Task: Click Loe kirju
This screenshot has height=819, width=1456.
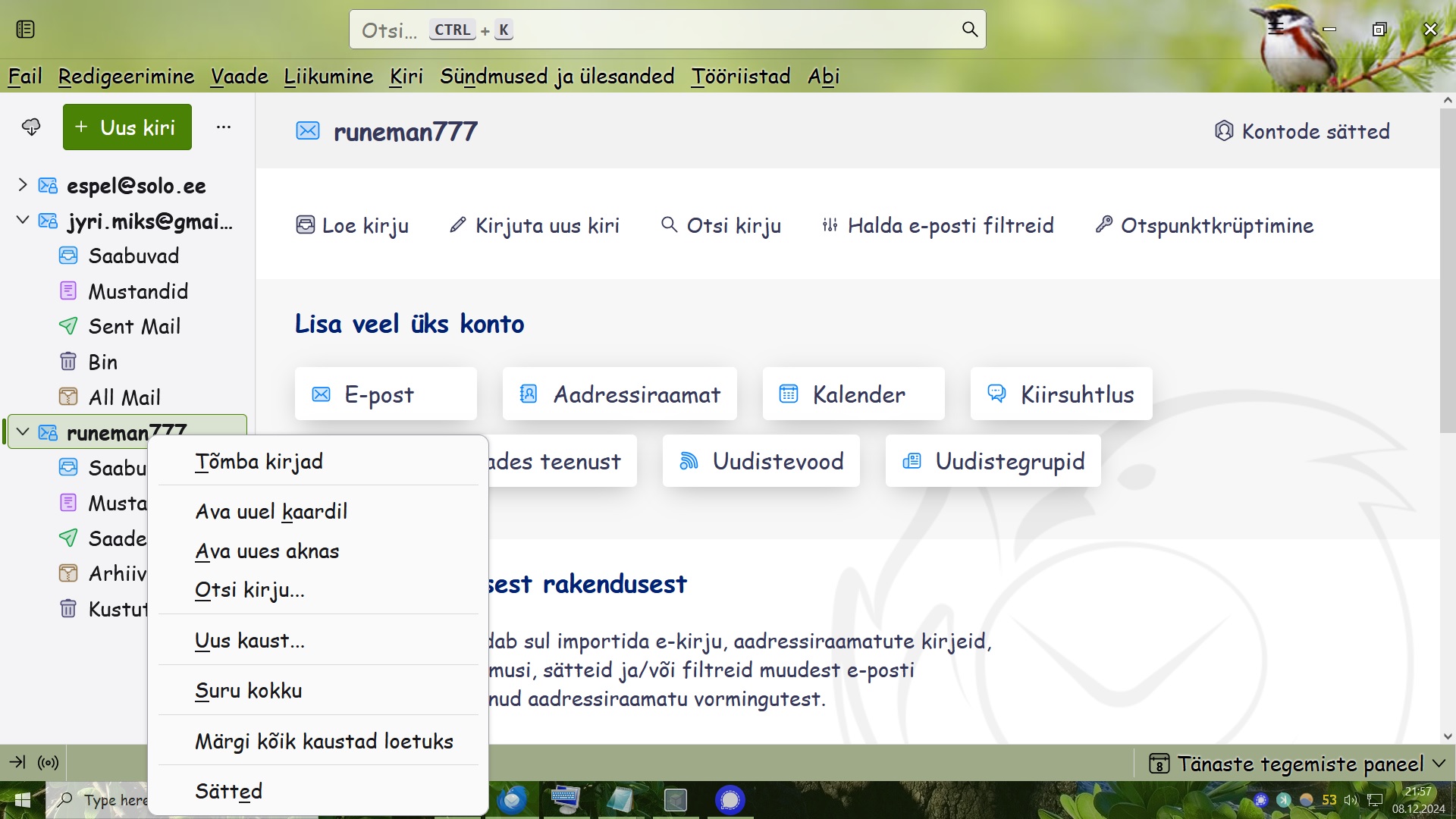Action: click(352, 225)
